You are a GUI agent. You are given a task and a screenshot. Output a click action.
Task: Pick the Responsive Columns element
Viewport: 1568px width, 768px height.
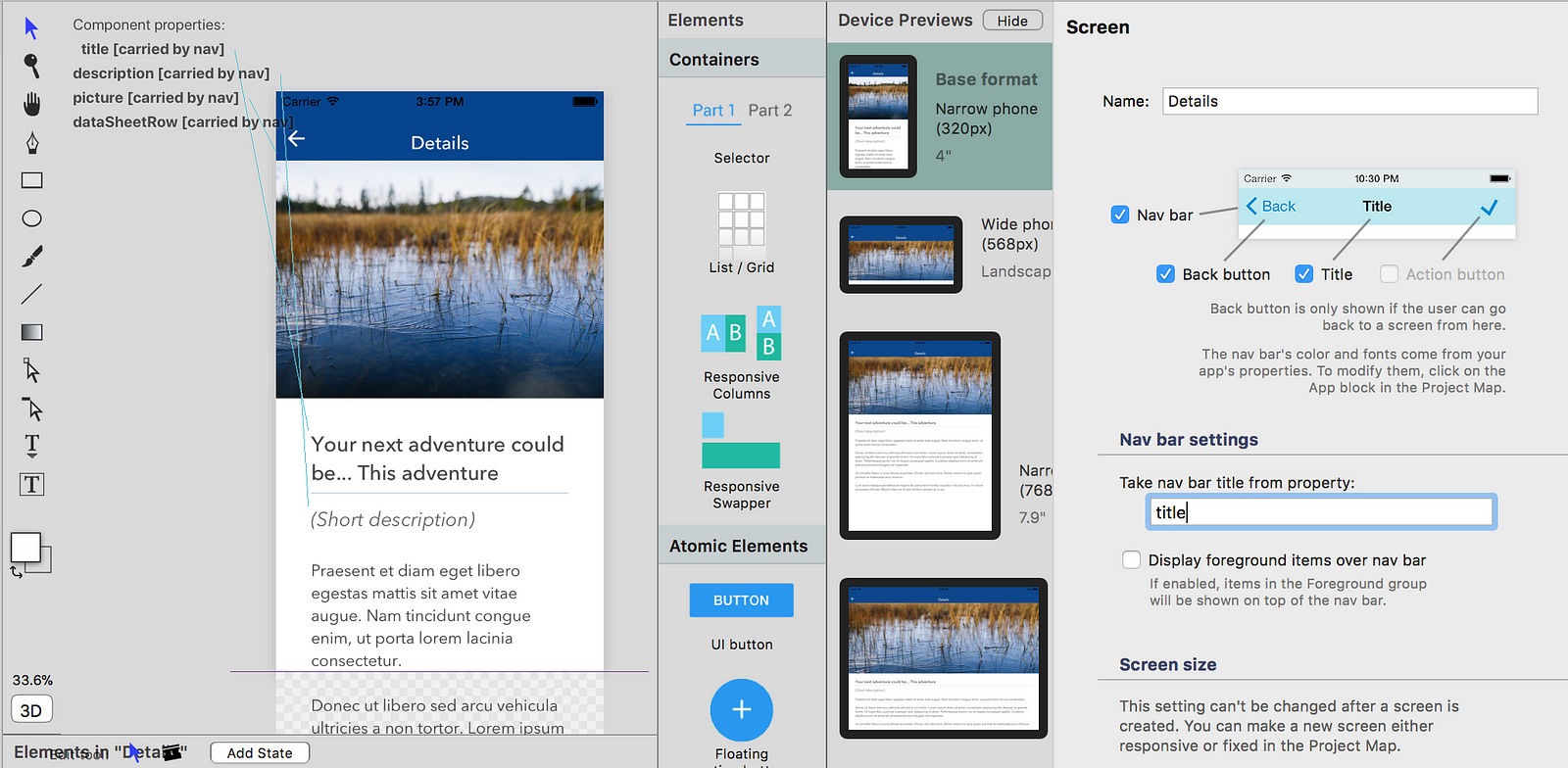pyautogui.click(x=742, y=355)
